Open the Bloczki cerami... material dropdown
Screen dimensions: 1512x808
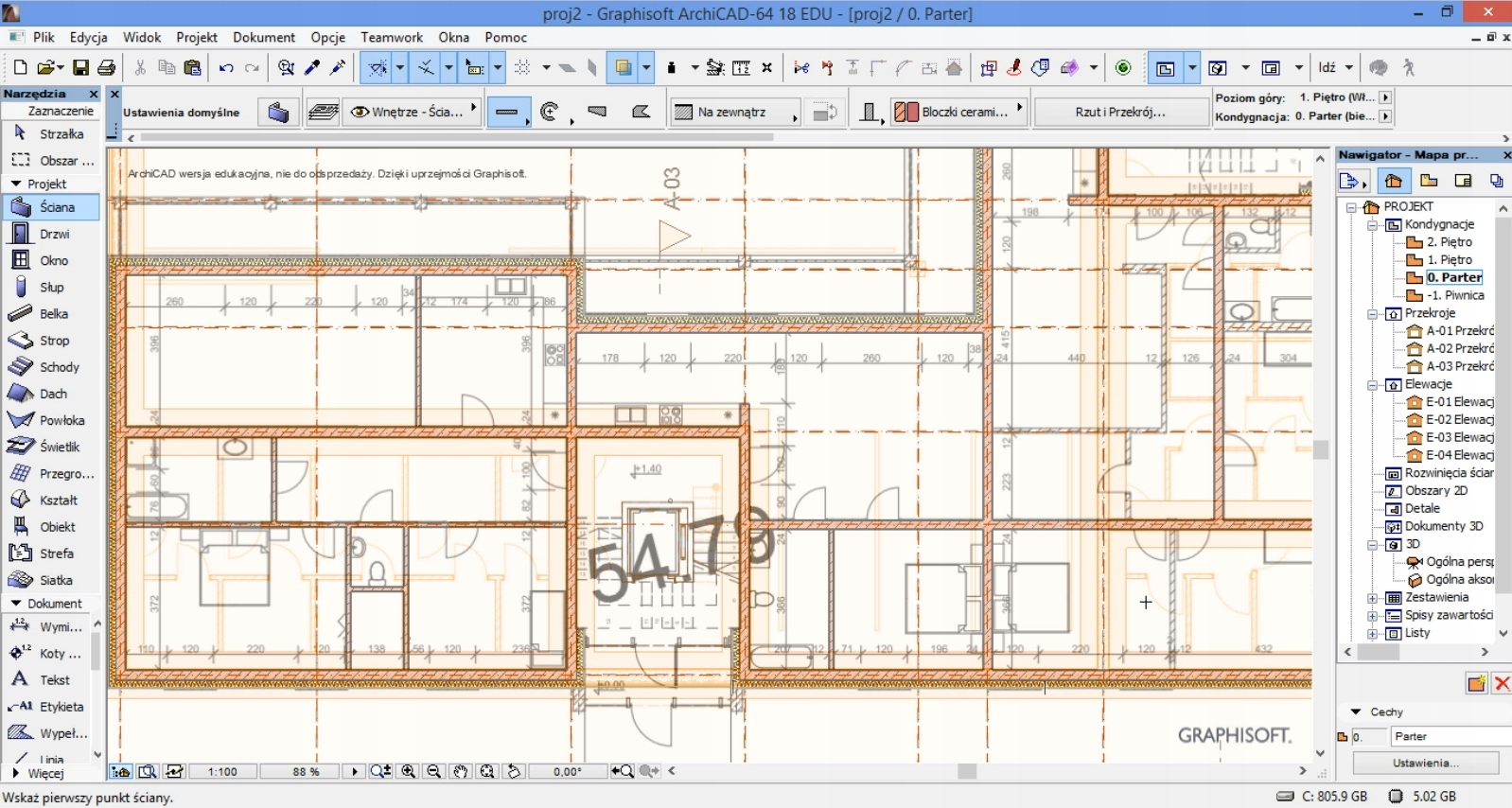click(x=959, y=112)
